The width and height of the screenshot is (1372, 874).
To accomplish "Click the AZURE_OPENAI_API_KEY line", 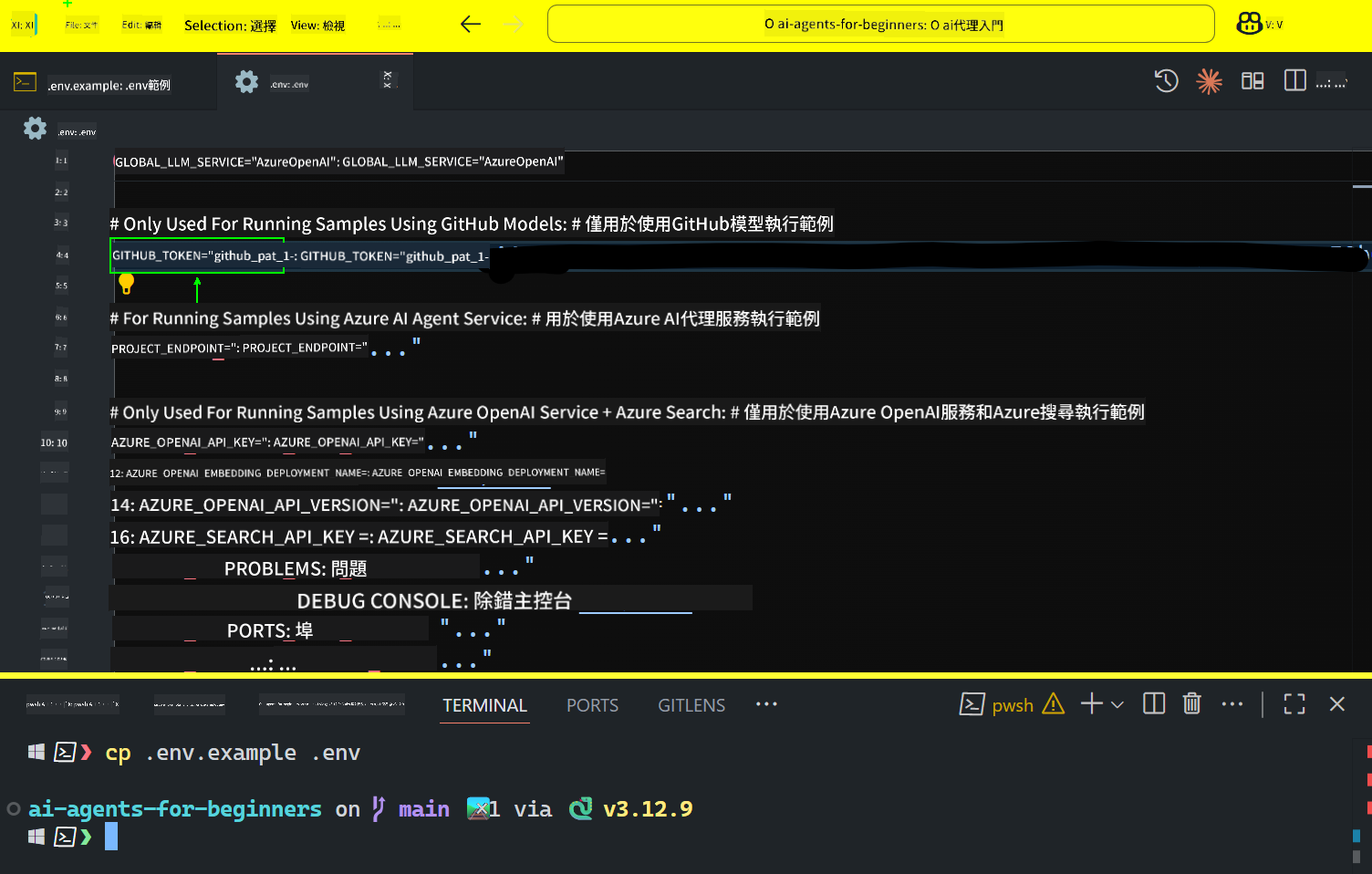I will coord(294,442).
